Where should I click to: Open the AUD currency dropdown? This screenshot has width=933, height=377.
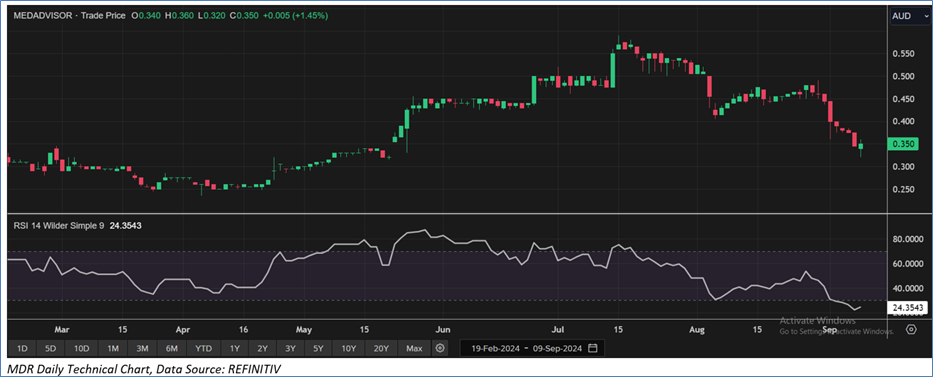click(909, 16)
